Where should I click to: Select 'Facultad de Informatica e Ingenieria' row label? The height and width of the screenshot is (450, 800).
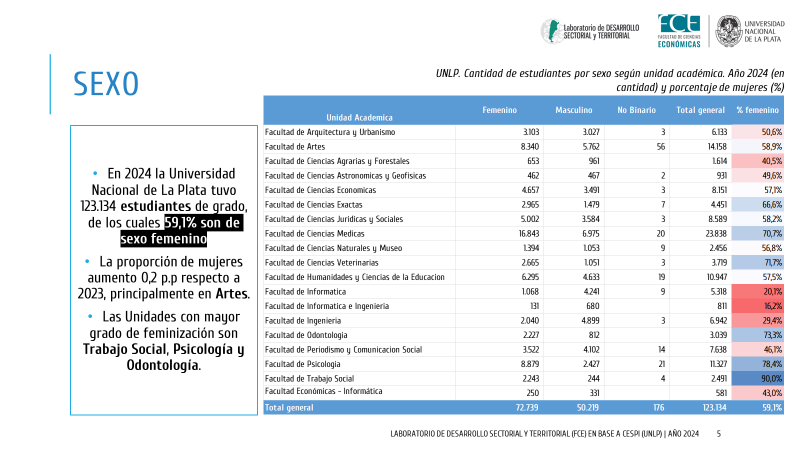327,307
